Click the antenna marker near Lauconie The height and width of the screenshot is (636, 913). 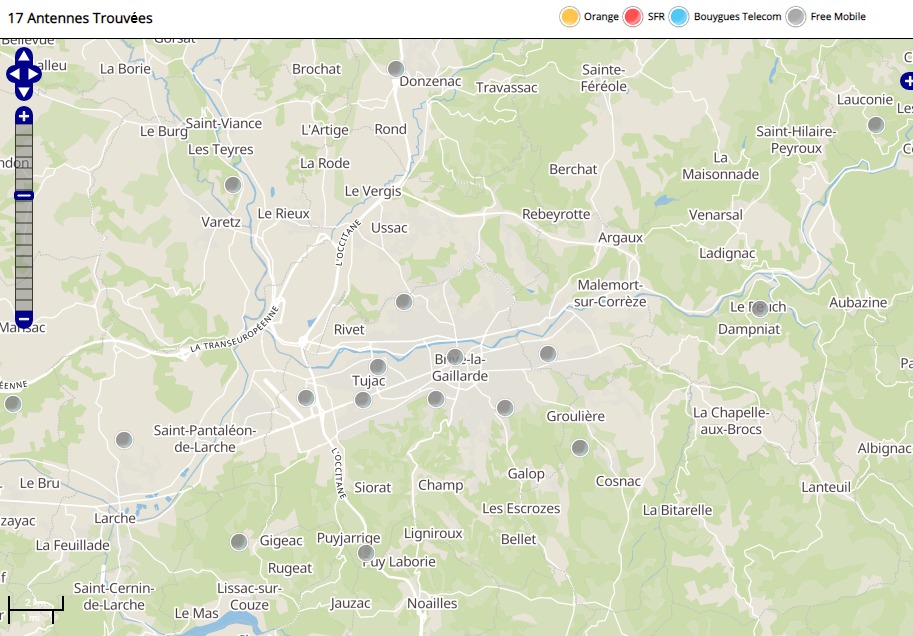point(876,125)
